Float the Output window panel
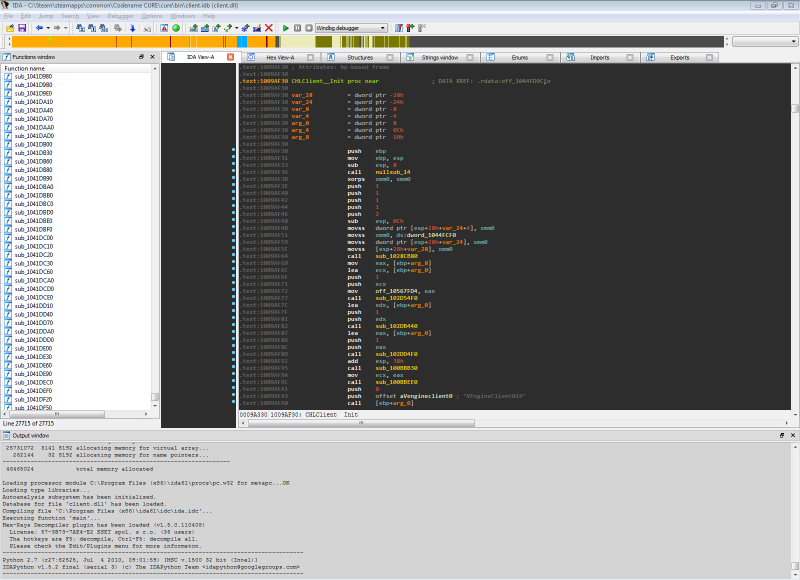The height and width of the screenshot is (580, 800). click(x=782, y=435)
